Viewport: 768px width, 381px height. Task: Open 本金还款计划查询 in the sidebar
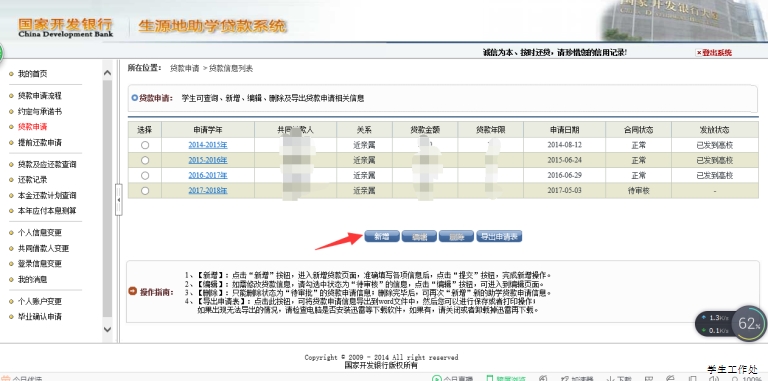(x=47, y=195)
